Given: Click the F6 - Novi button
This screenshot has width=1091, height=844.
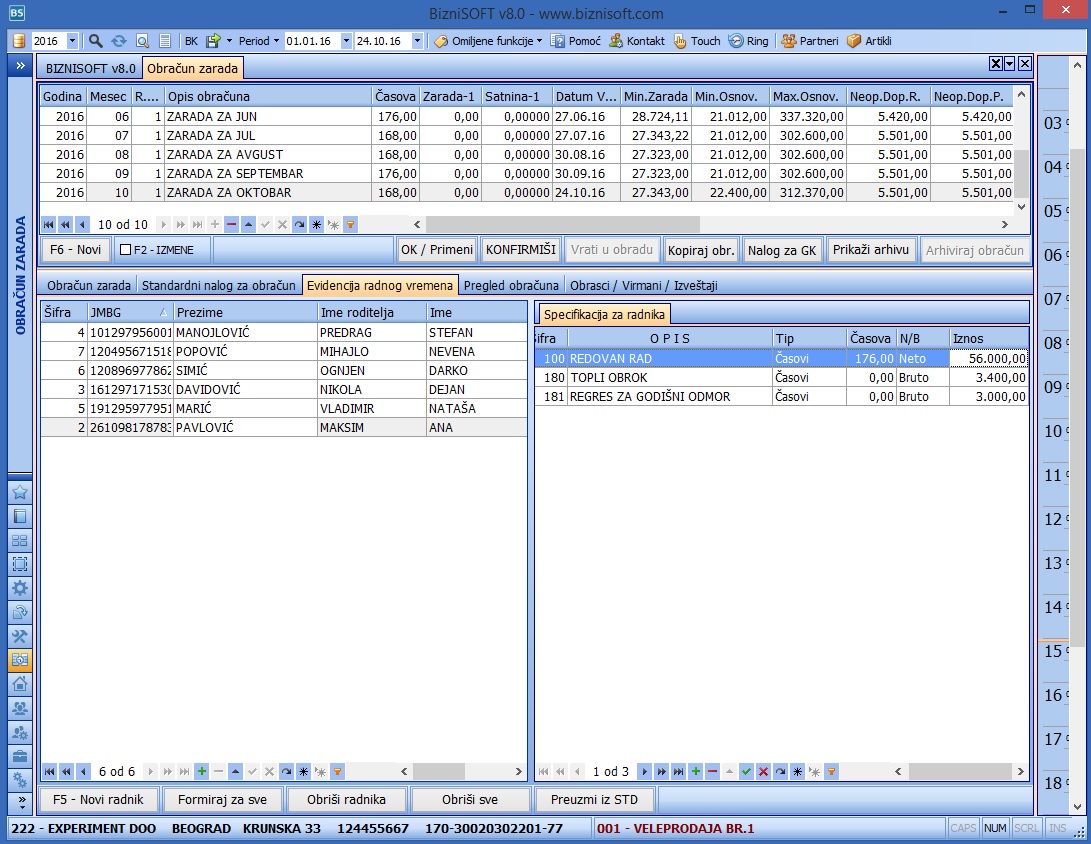Looking at the screenshot, I should tap(76, 250).
